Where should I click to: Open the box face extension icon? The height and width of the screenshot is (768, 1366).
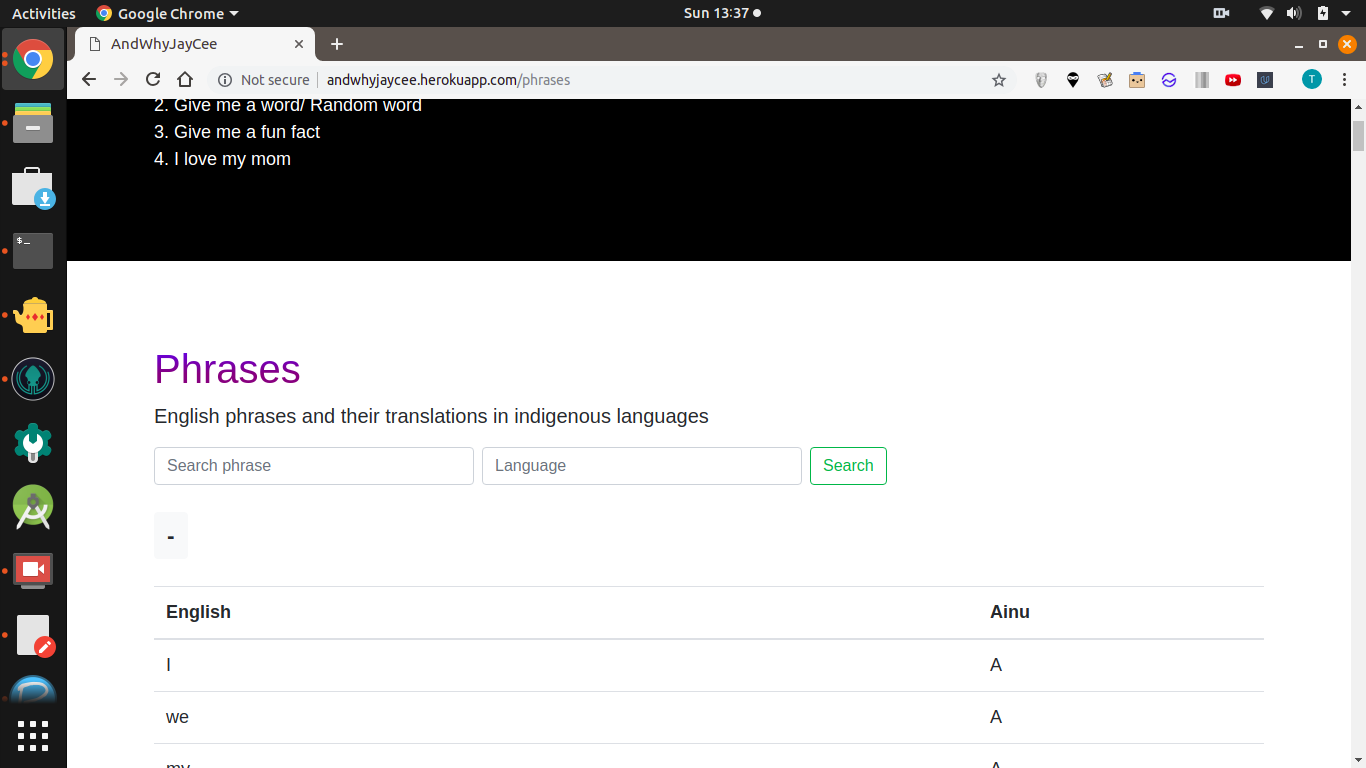(1137, 80)
